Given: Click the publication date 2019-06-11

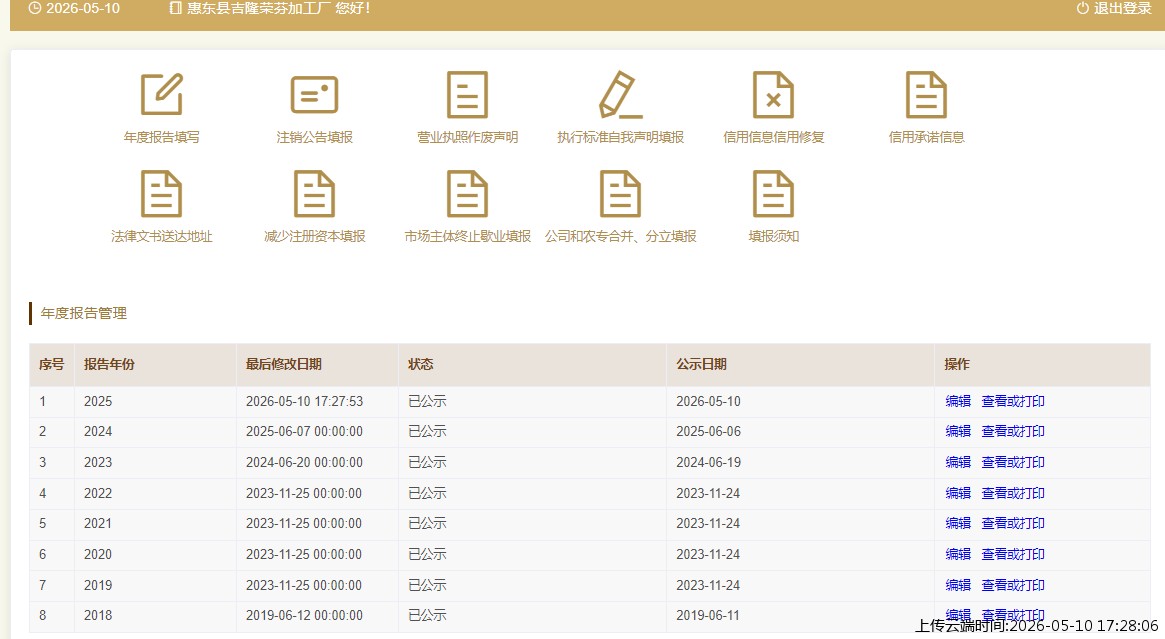Looking at the screenshot, I should [x=708, y=615].
